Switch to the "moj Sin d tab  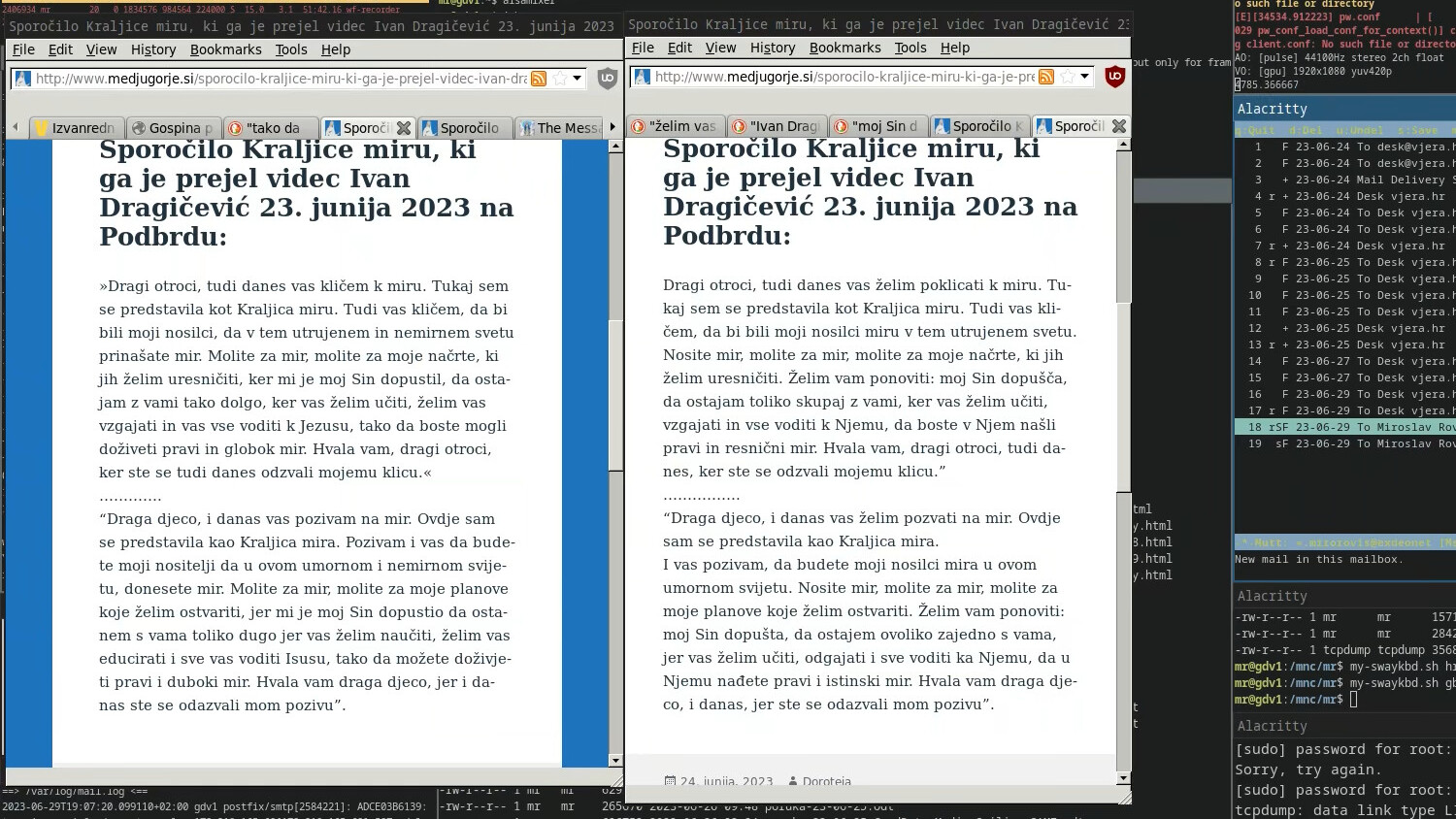[x=877, y=126]
